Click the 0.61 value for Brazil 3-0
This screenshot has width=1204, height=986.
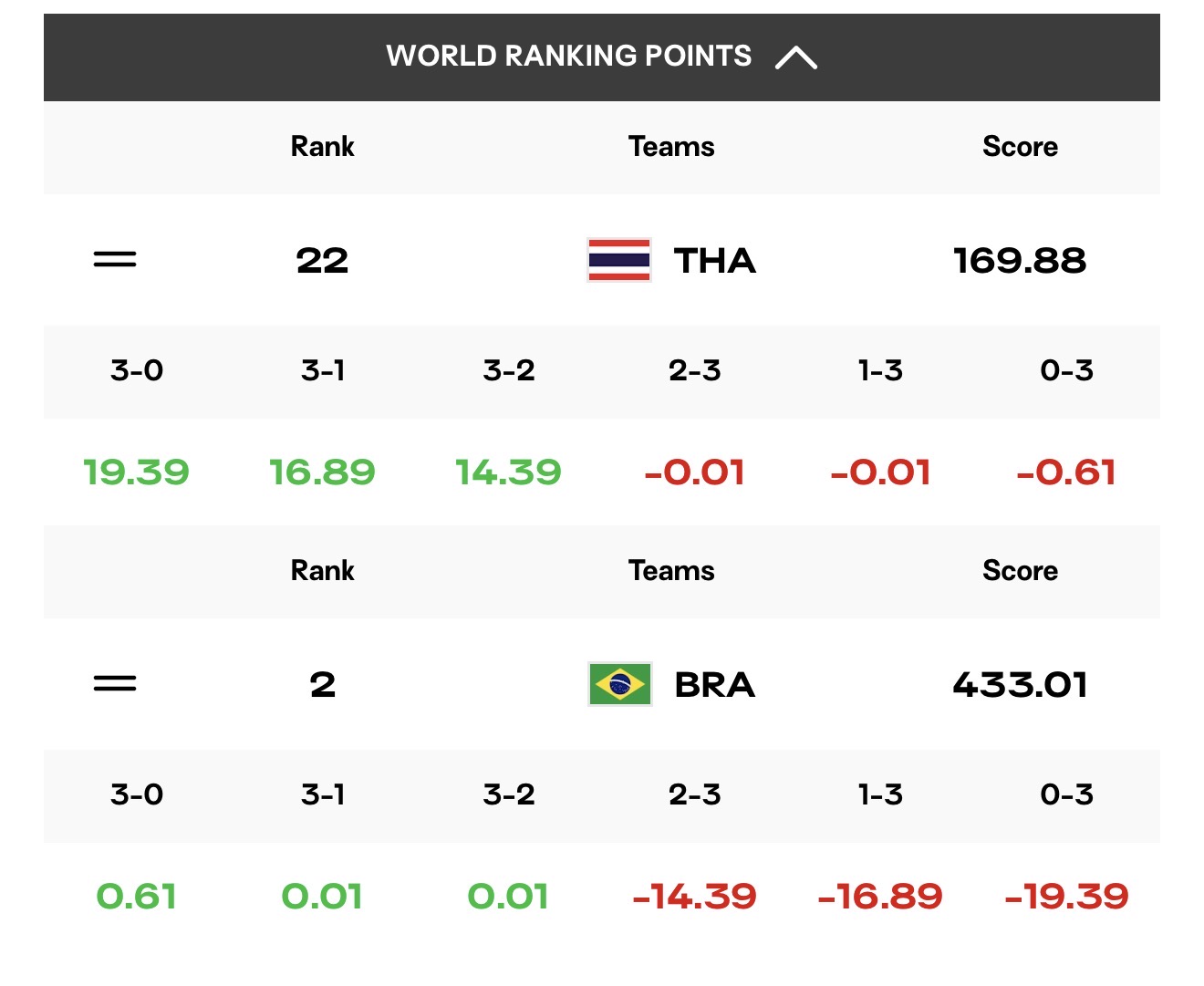point(136,897)
